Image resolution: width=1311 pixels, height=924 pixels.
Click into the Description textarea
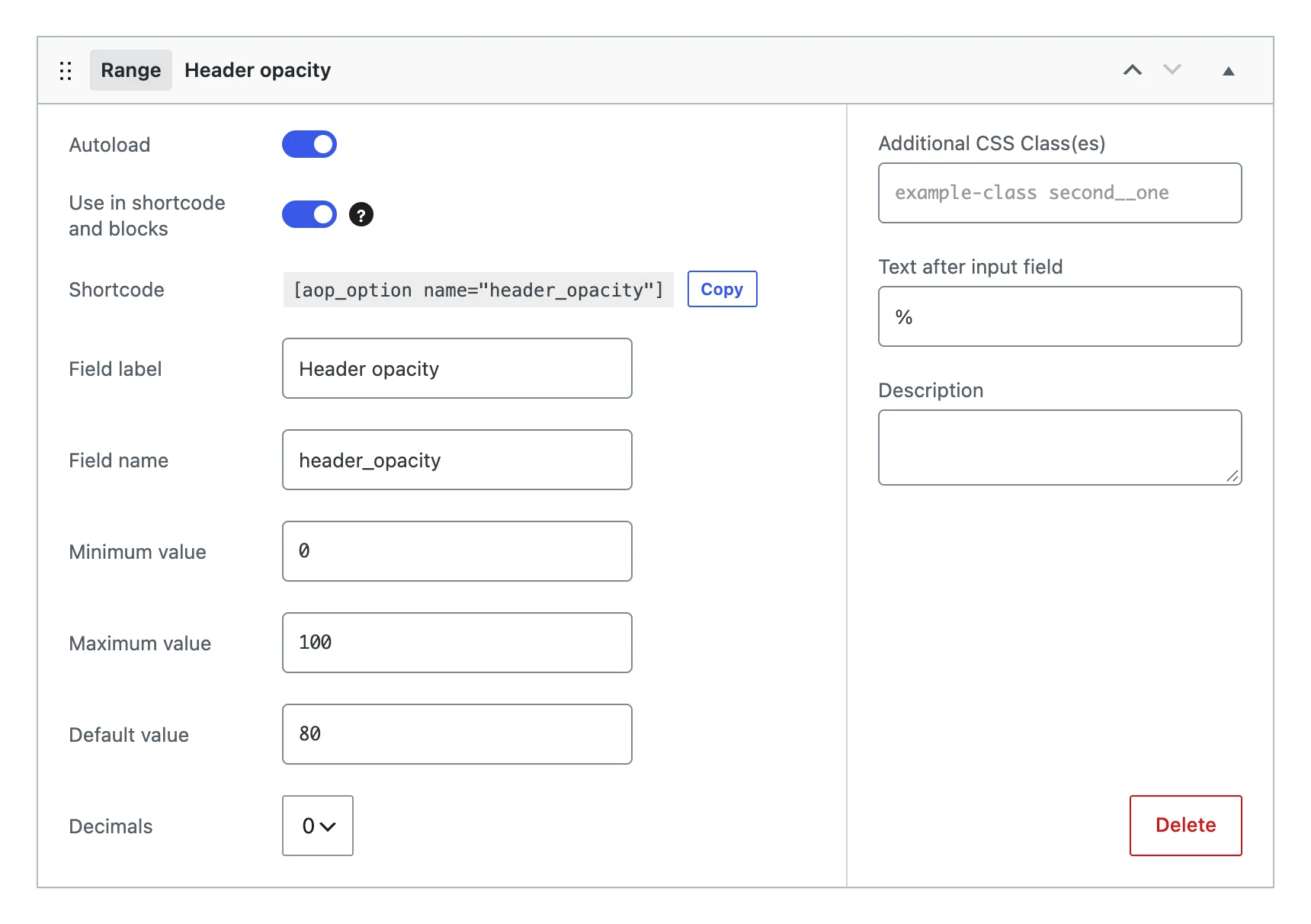[1060, 448]
